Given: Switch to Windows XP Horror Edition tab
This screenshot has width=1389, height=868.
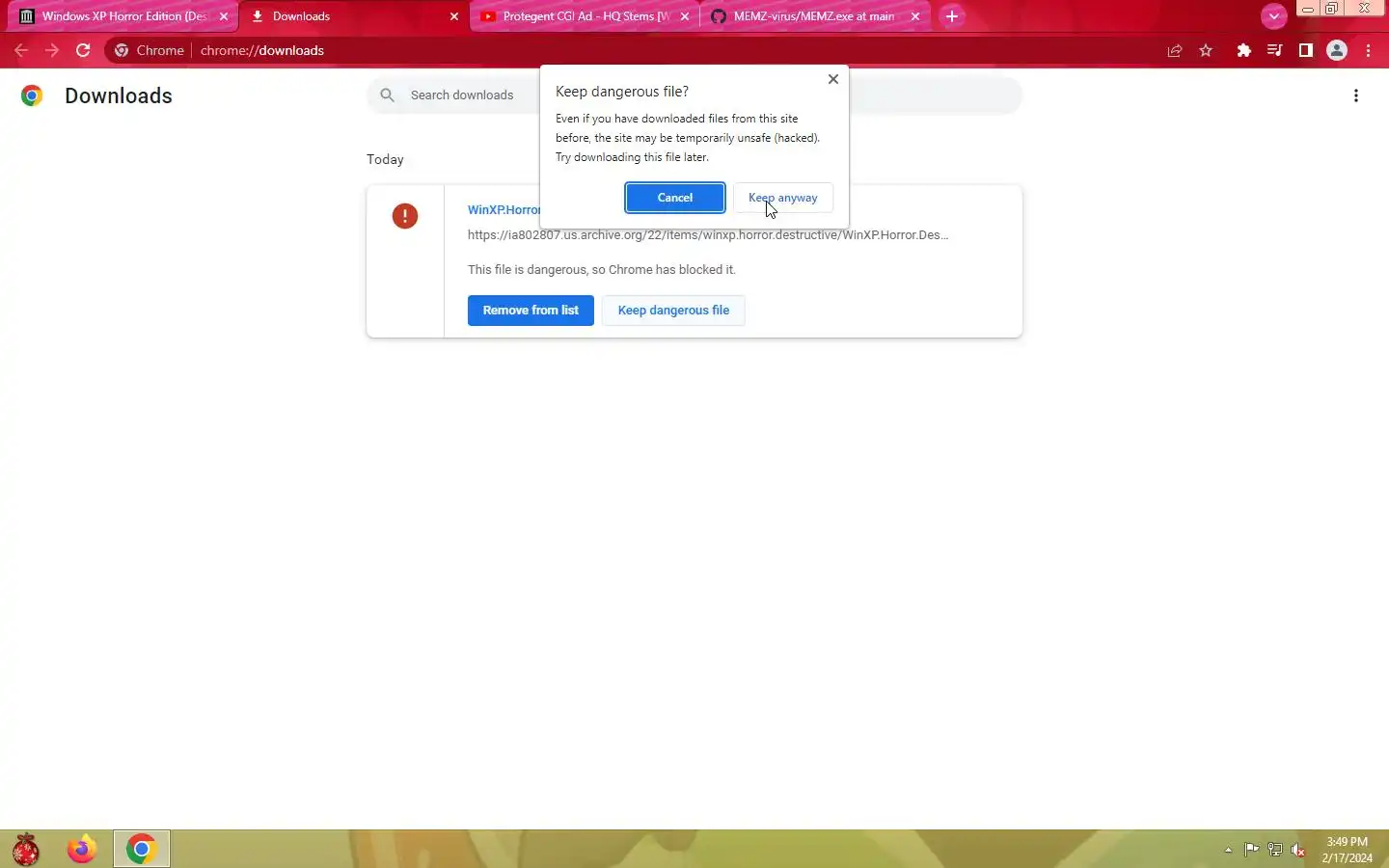Looking at the screenshot, I should coord(123,16).
